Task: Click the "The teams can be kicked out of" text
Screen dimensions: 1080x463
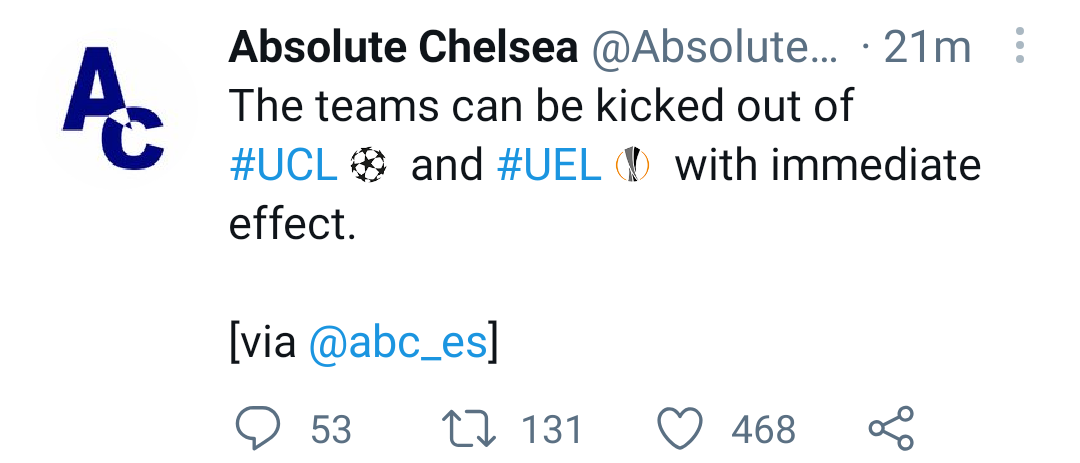Action: click(541, 106)
